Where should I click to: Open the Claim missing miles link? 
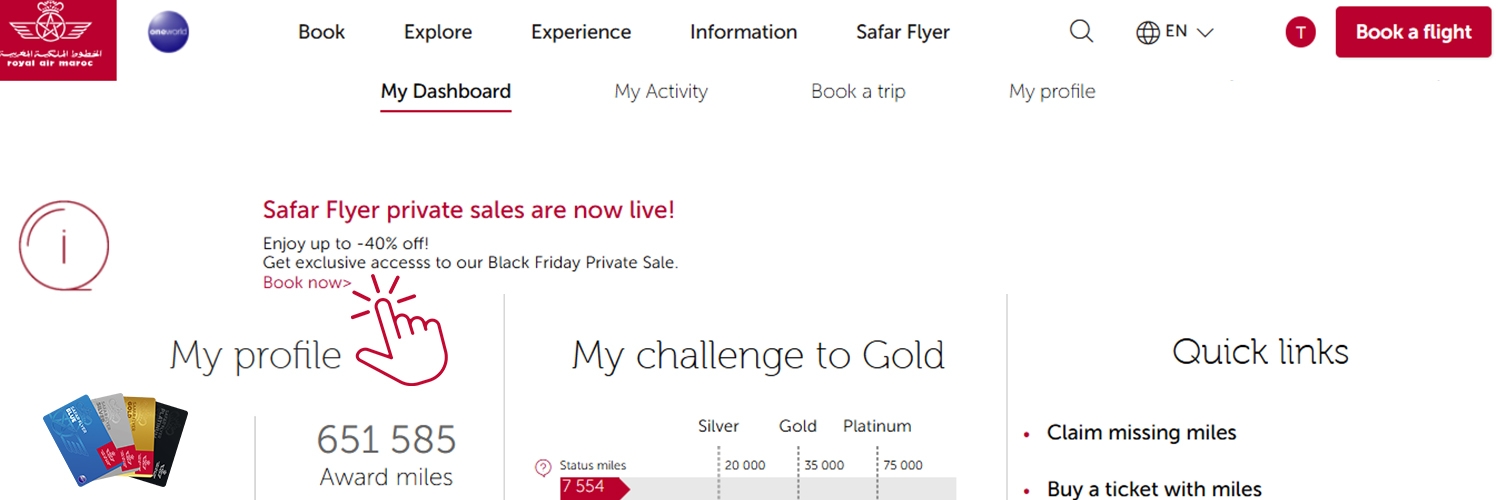point(1141,433)
